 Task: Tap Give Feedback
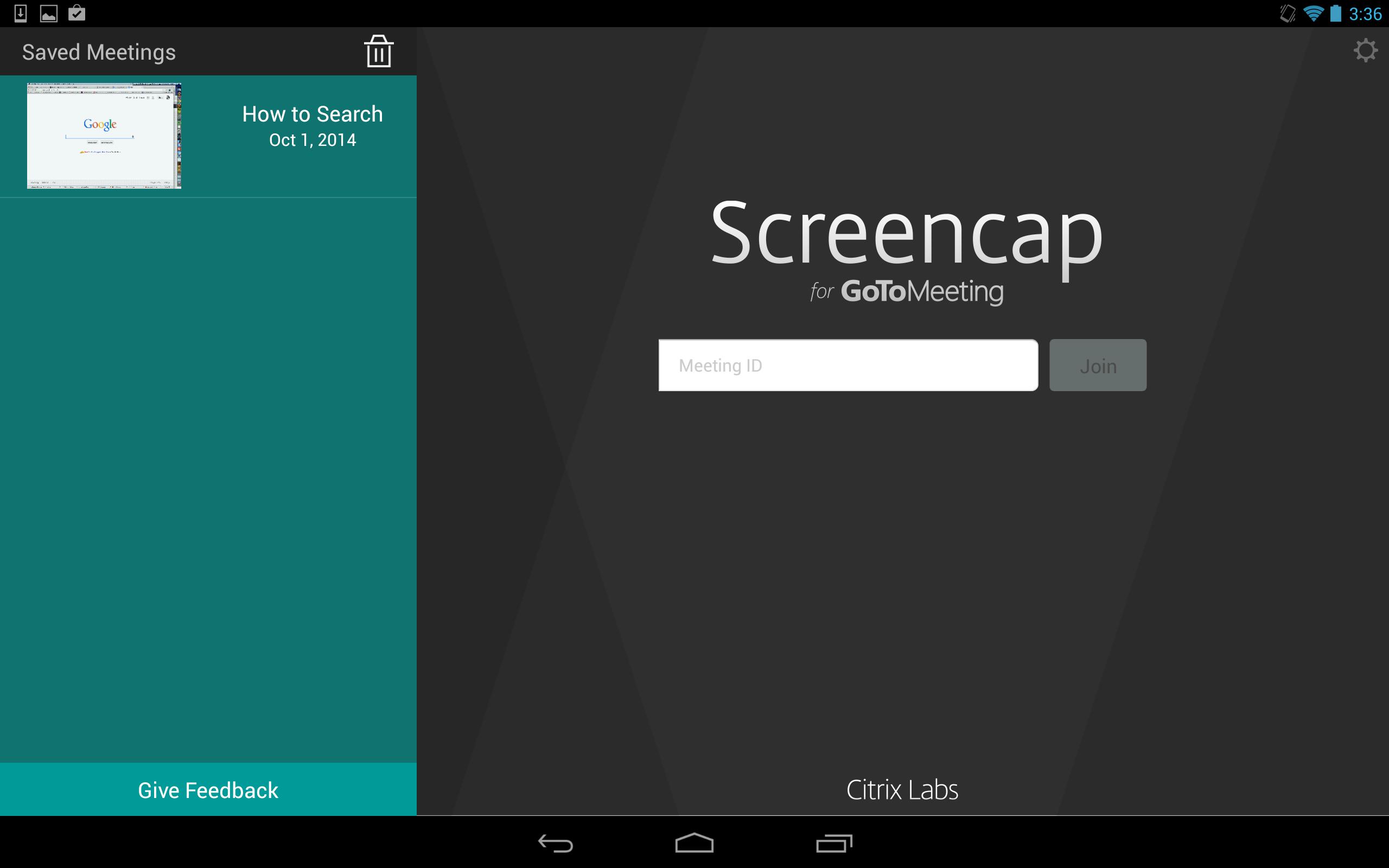[208, 790]
